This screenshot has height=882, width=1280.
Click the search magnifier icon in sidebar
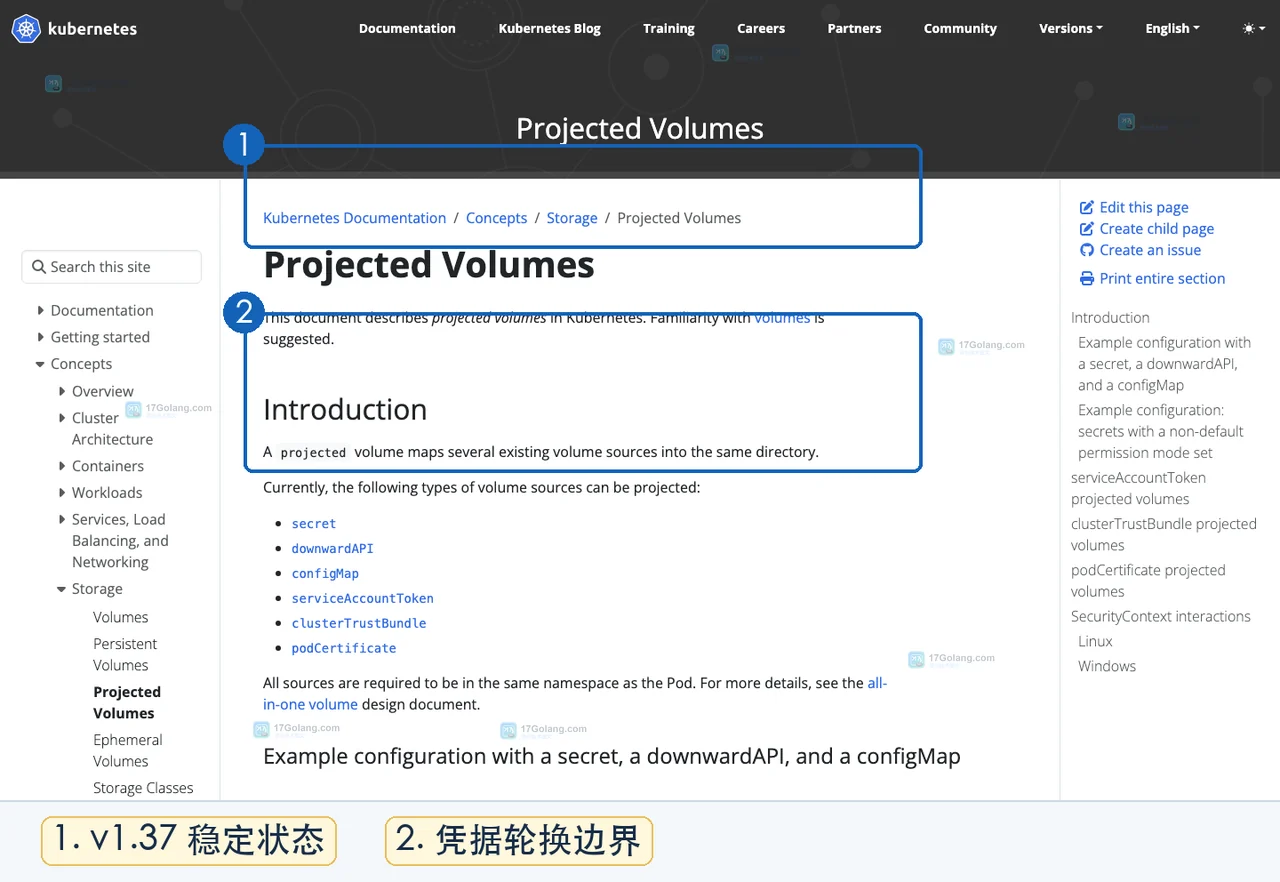tap(39, 267)
